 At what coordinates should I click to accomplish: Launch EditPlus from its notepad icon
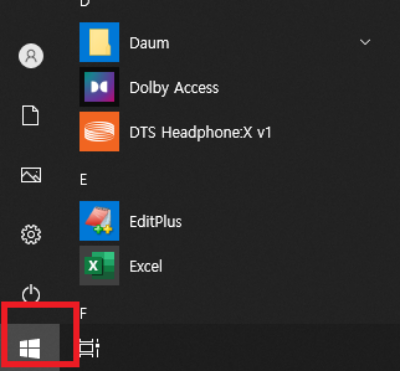click(x=99, y=221)
